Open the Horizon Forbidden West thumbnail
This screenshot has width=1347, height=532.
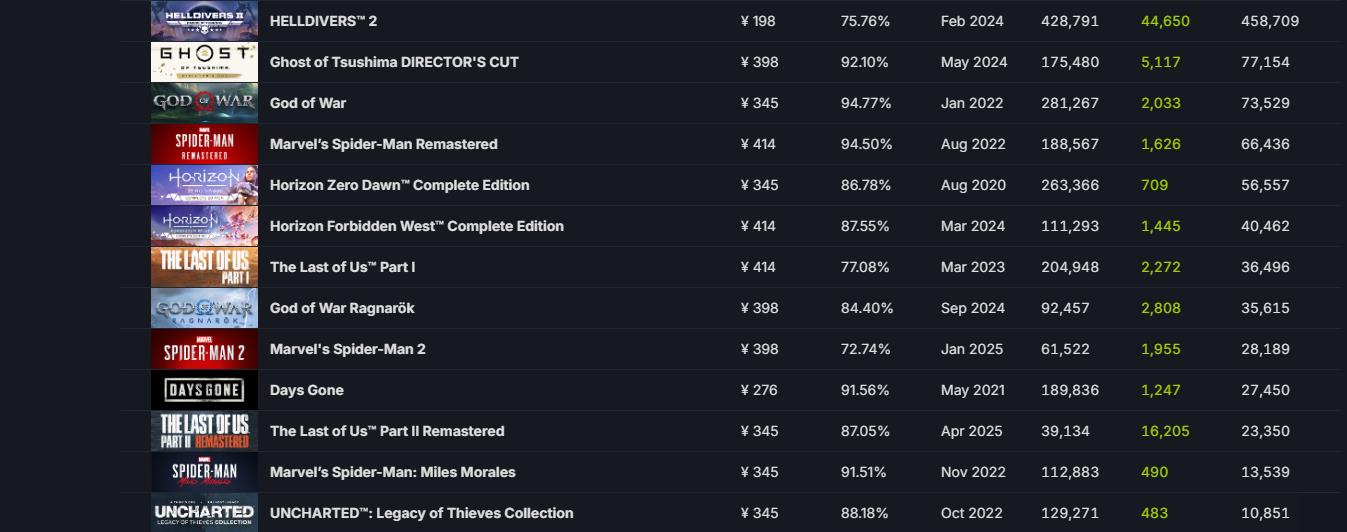[x=204, y=226]
